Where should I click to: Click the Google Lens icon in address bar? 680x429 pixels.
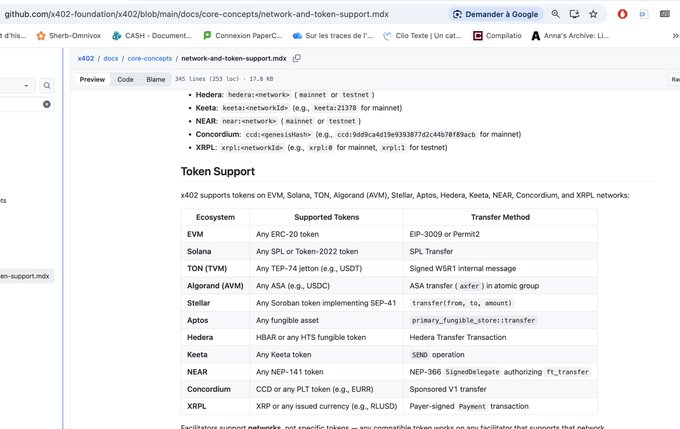click(457, 14)
